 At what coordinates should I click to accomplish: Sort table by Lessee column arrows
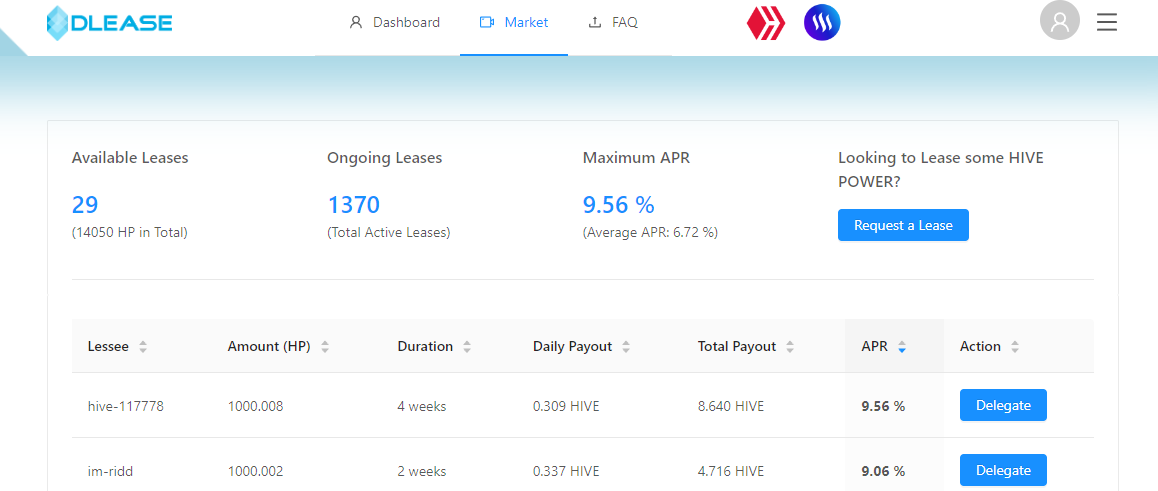tap(143, 346)
